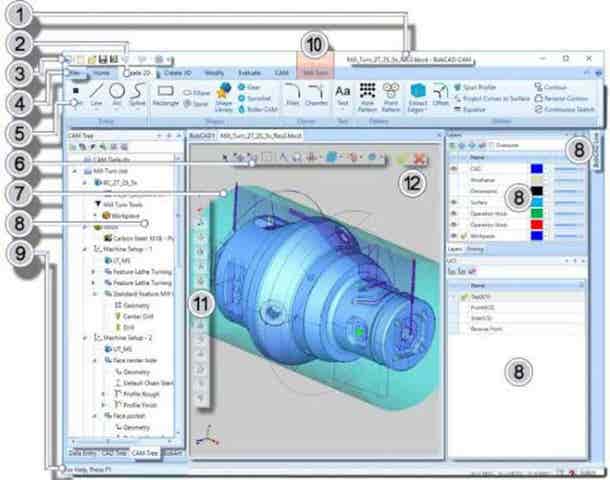Click the red X cancel icon in viewport toolbar
610x480 pixels.
pyautogui.click(x=420, y=158)
